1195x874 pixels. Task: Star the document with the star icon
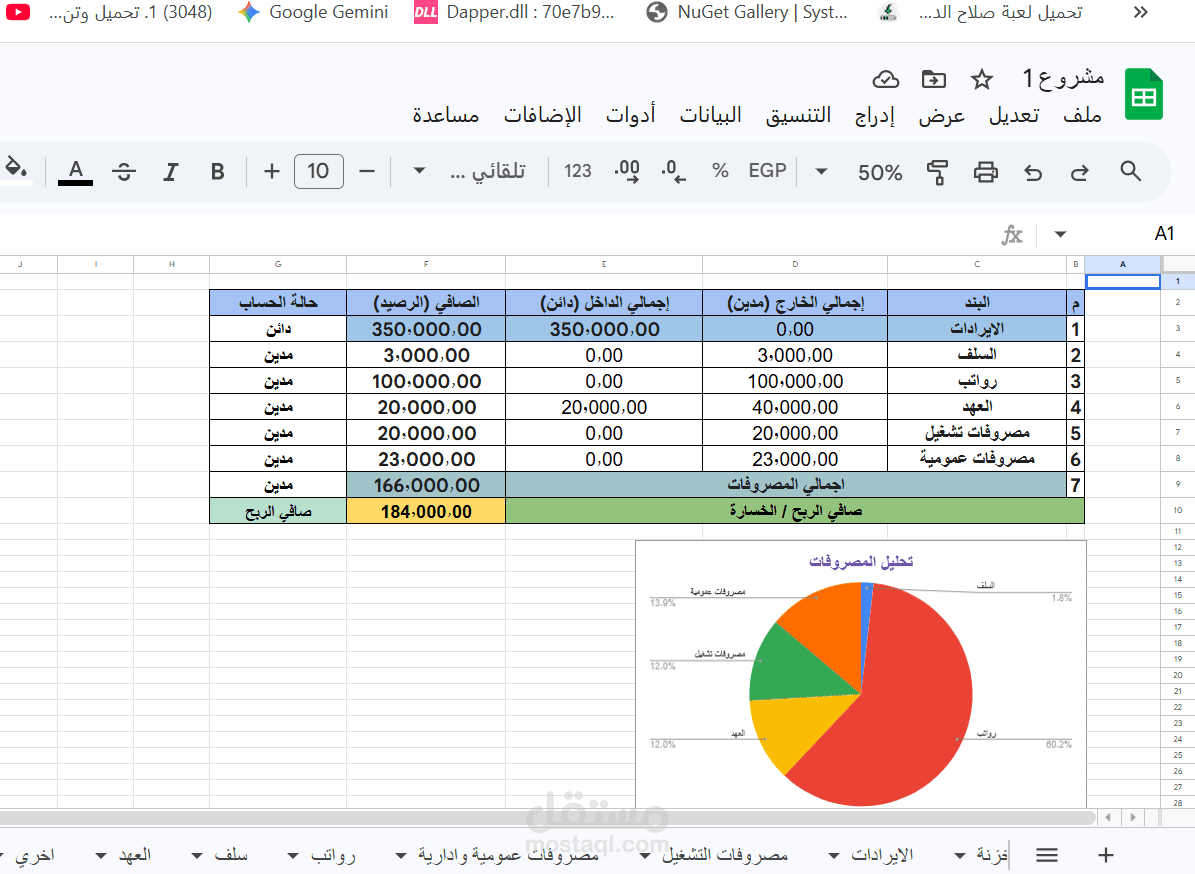pos(982,79)
